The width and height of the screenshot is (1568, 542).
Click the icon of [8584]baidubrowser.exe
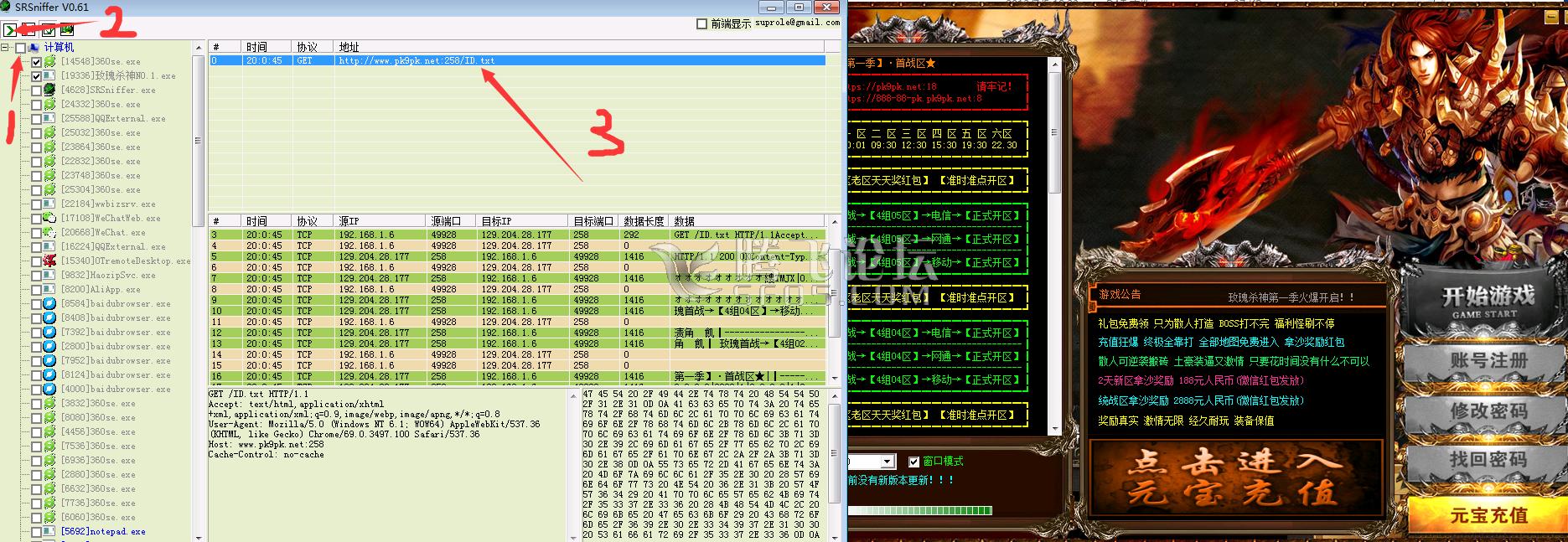tap(49, 303)
